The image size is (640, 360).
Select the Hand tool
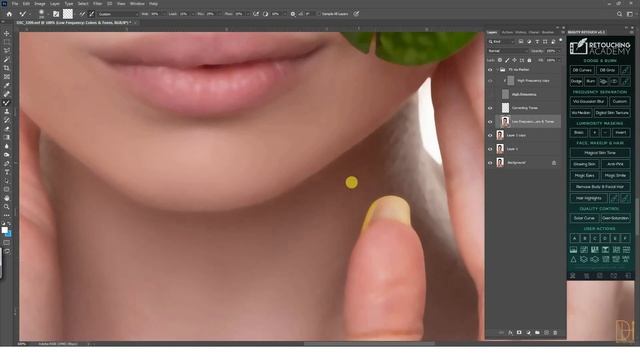click(x=7, y=198)
